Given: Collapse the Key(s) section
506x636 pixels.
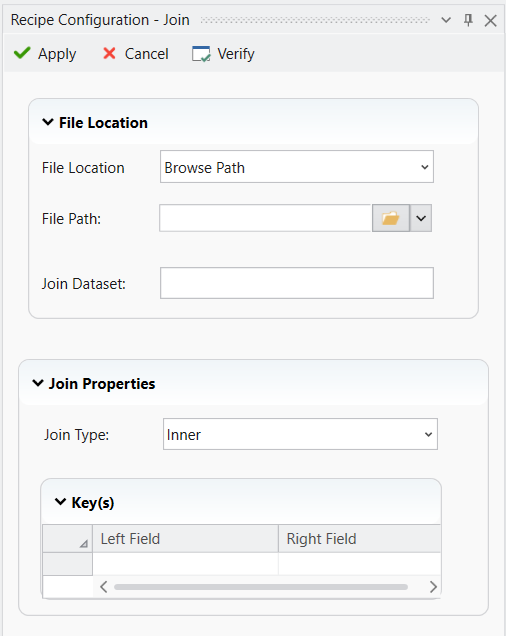Looking at the screenshot, I should pos(60,502).
